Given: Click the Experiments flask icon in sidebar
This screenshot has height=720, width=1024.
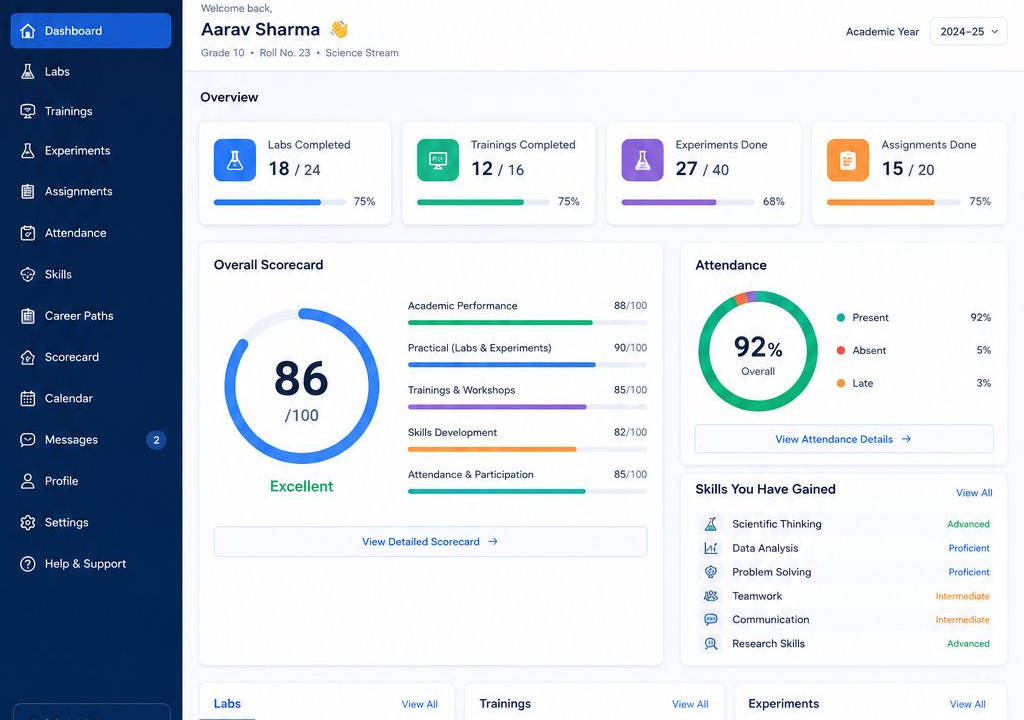Looking at the screenshot, I should (27, 151).
